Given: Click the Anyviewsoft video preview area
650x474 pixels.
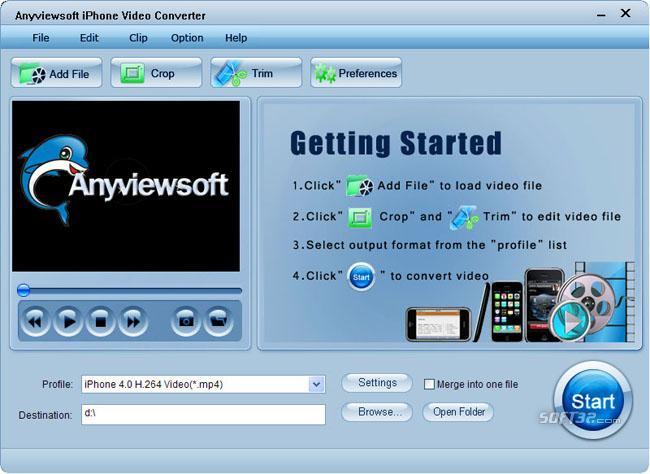Looking at the screenshot, I should (126, 186).
